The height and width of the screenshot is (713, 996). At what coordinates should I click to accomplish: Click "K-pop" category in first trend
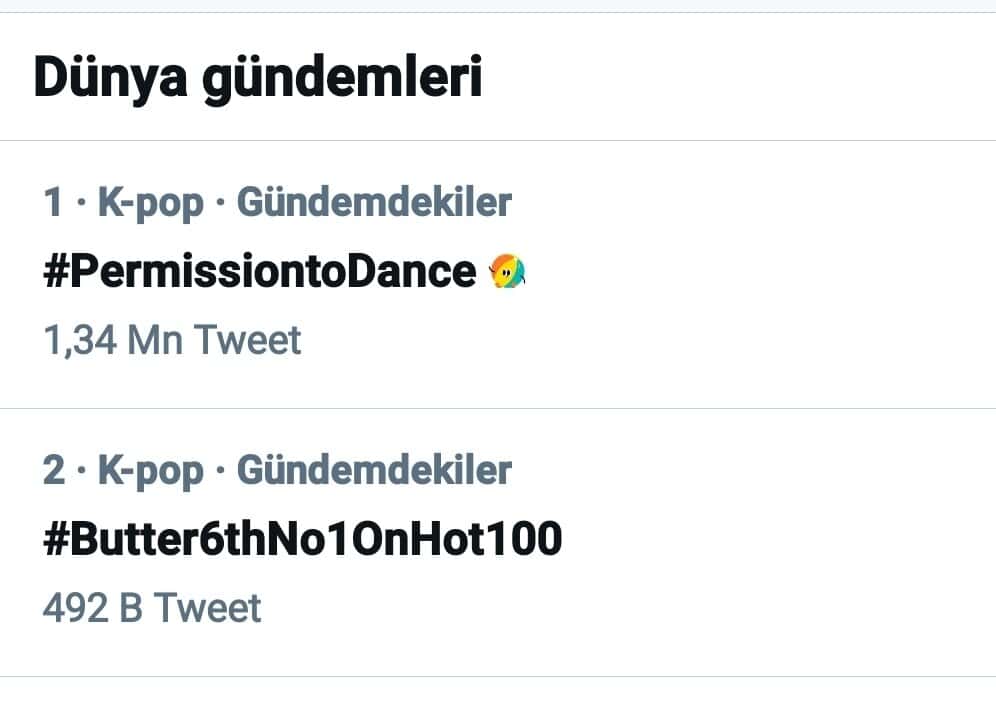coord(150,203)
